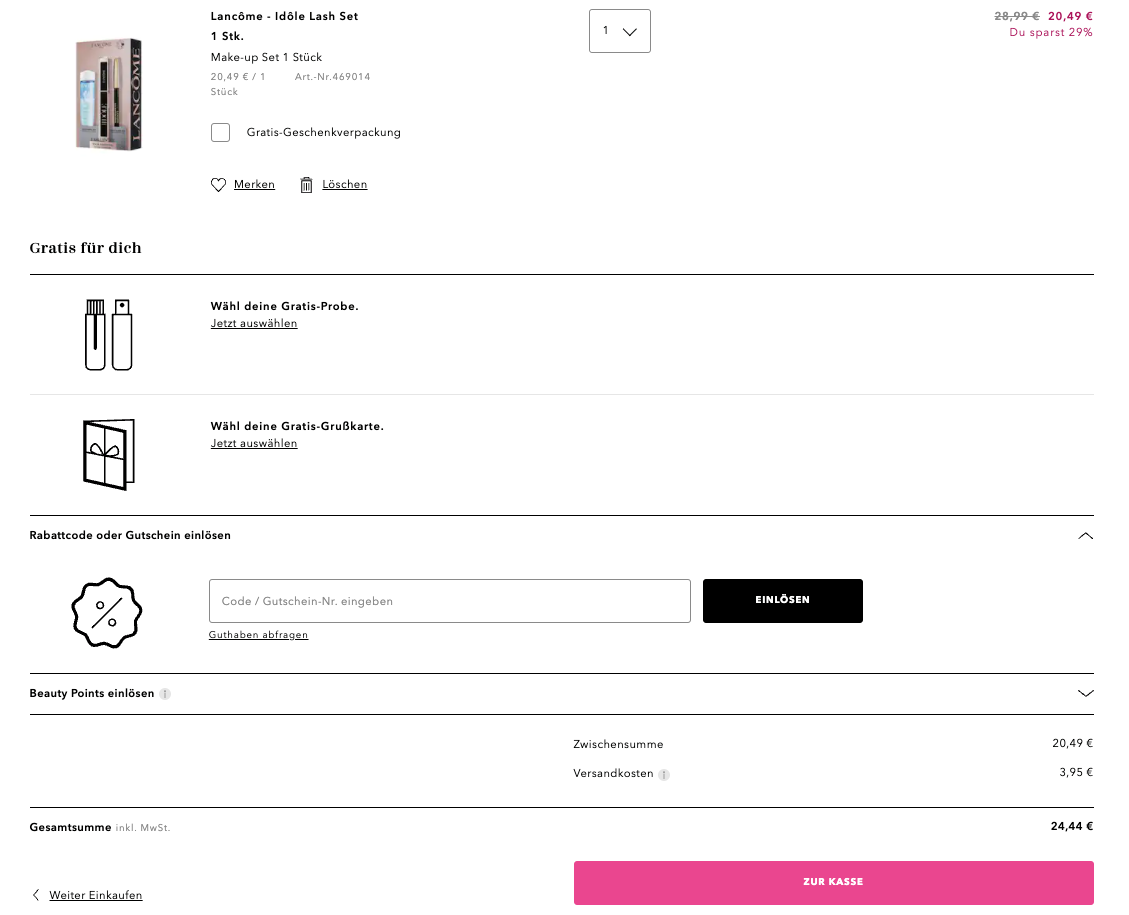Click info icon next to Beauty Points
1129x915 pixels.
[165, 694]
